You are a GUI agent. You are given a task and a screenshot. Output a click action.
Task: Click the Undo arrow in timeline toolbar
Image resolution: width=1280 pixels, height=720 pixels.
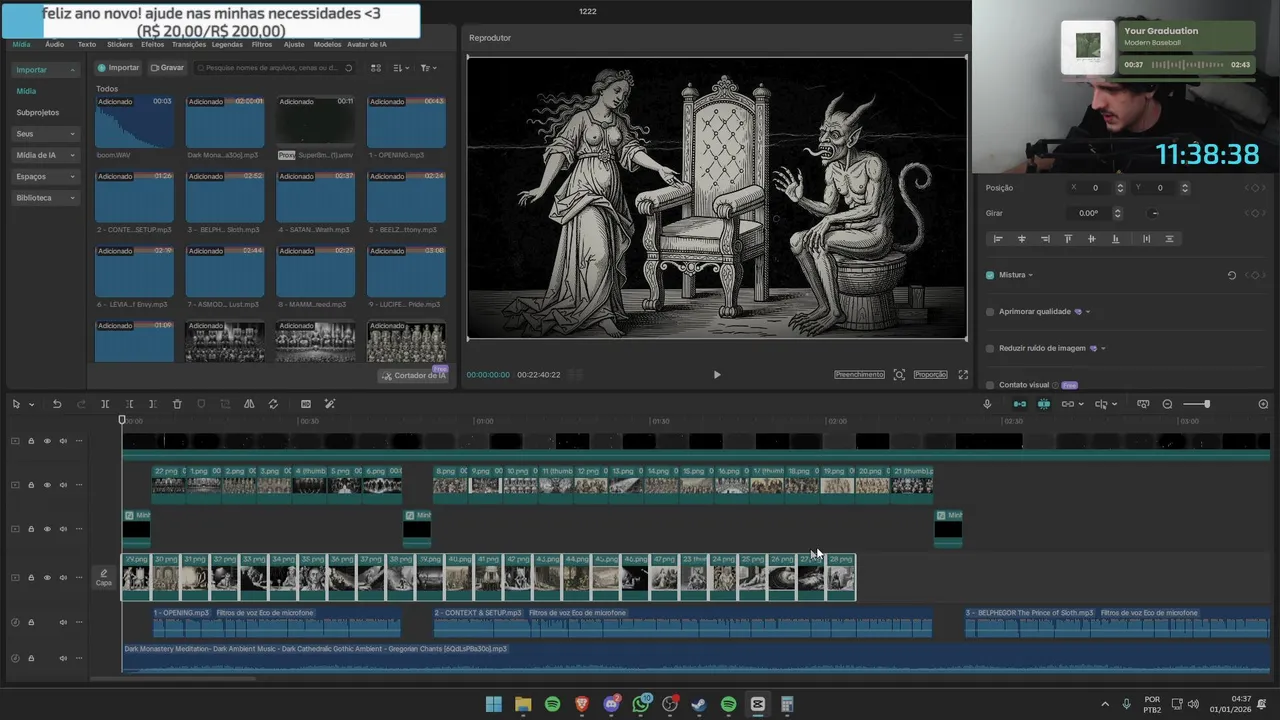tap(57, 404)
